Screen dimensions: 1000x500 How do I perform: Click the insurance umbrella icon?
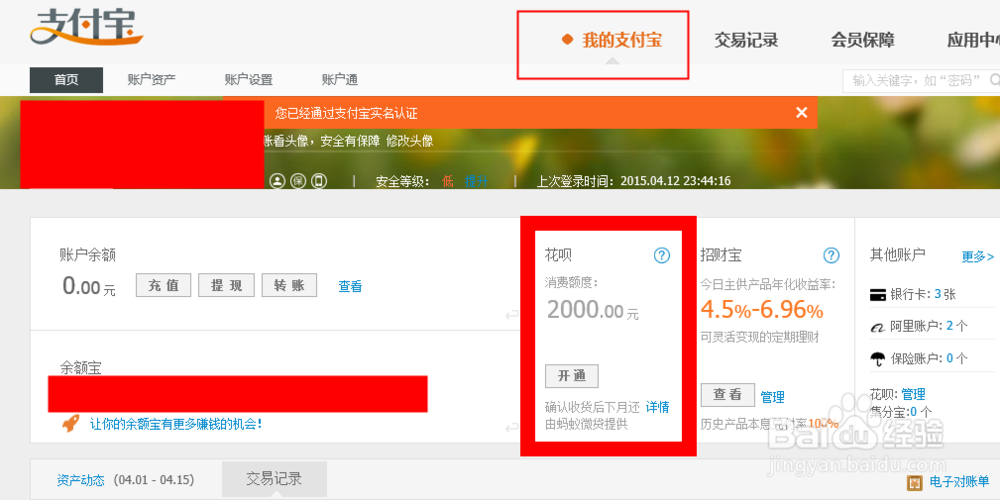point(878,358)
